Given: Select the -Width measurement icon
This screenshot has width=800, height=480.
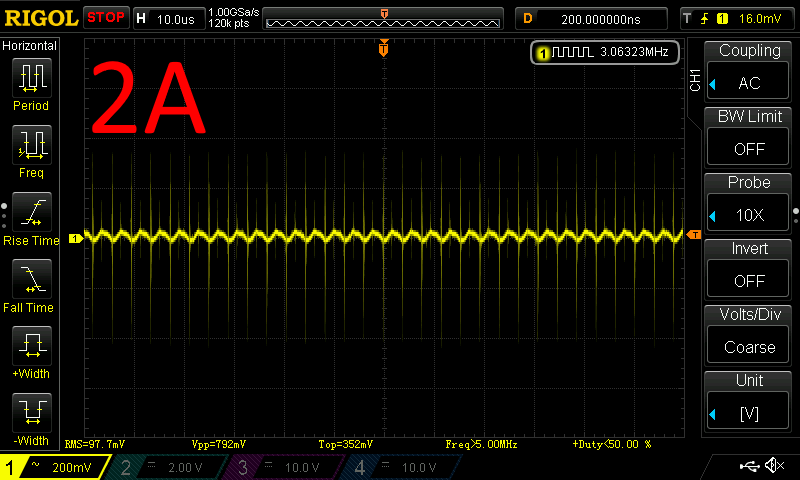Looking at the screenshot, I should click(32, 412).
